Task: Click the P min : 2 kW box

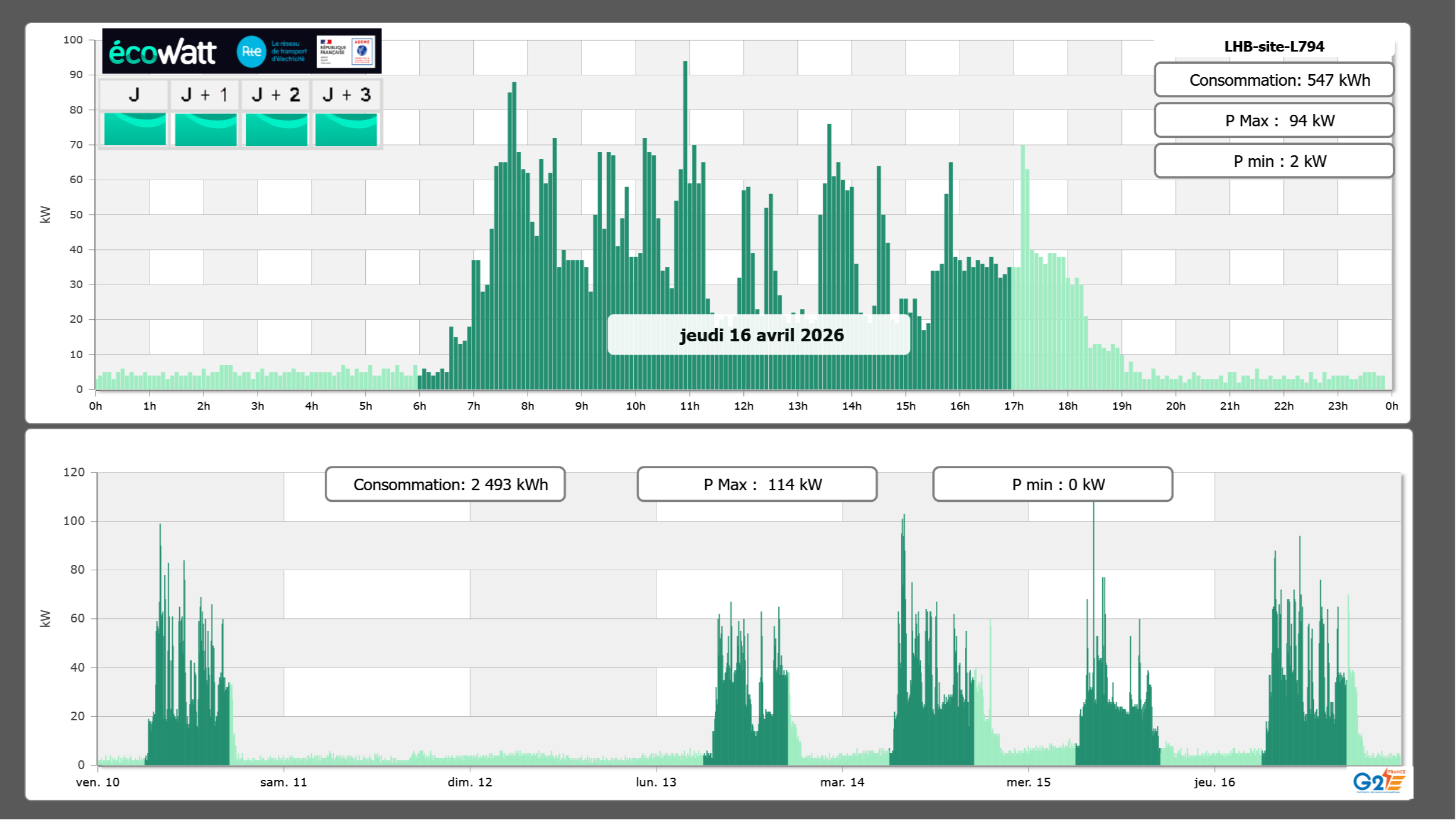Action: 1274,161
